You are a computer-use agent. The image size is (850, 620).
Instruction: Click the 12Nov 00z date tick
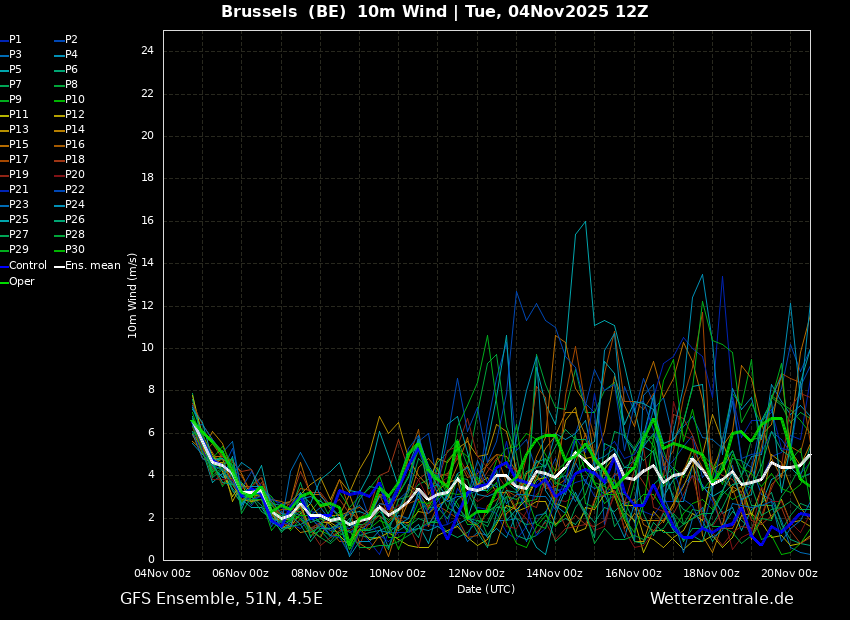[476, 574]
